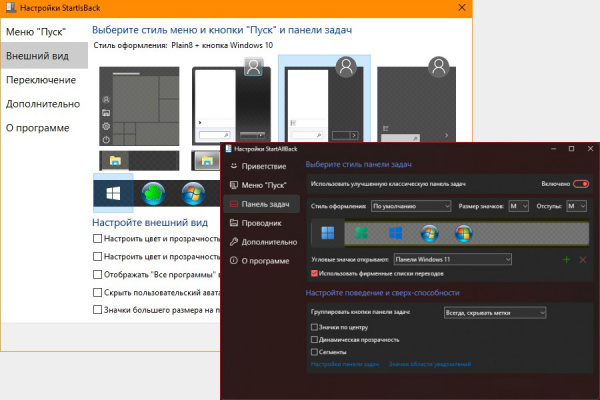Open Значки области уведомлений link
Screen dimensions: 600x400
click(430, 364)
